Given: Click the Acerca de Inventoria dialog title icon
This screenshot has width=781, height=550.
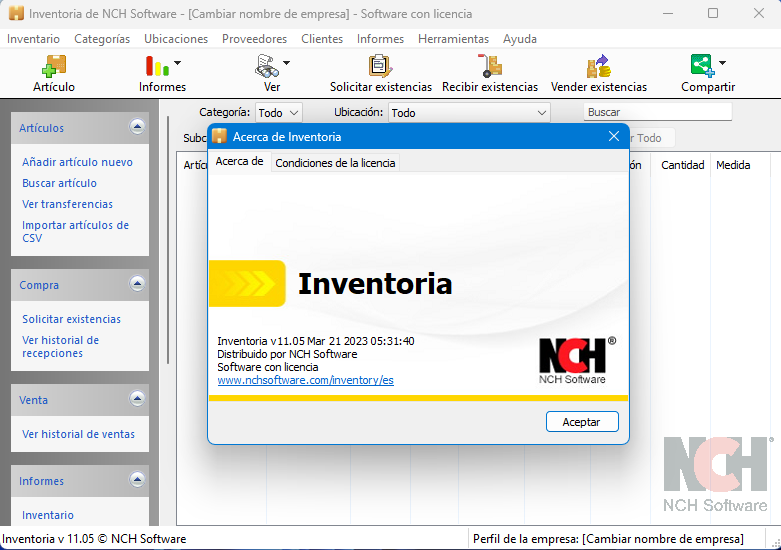Looking at the screenshot, I should tap(219, 136).
